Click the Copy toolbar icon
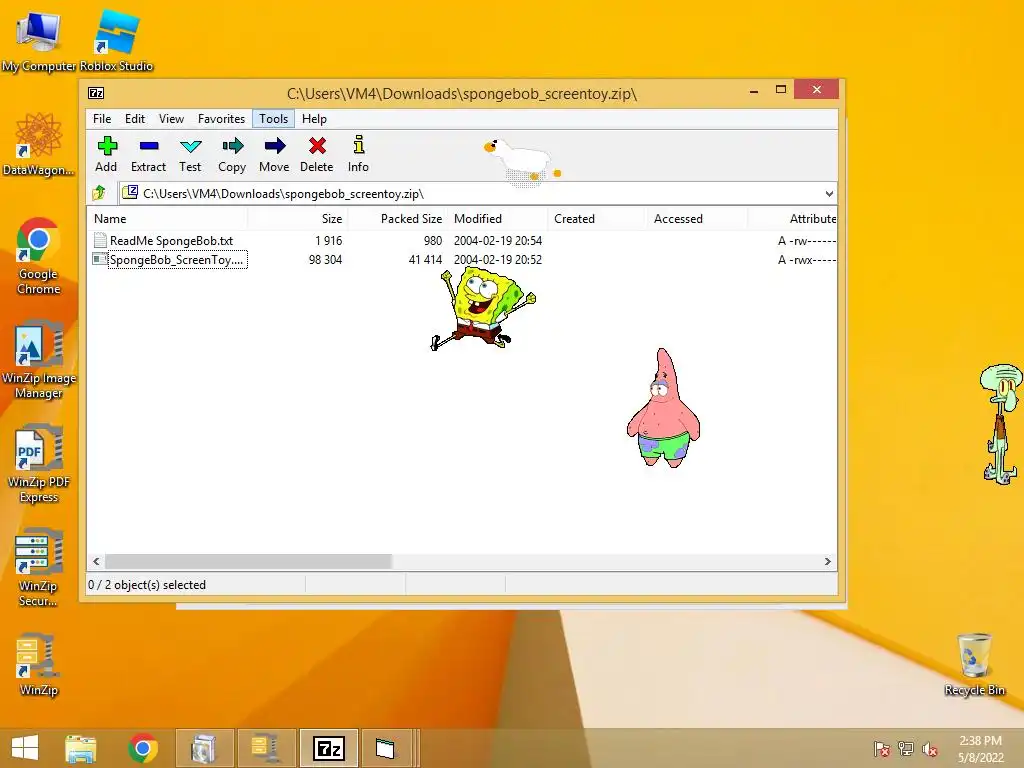This screenshot has height=768, width=1024. coord(232,155)
